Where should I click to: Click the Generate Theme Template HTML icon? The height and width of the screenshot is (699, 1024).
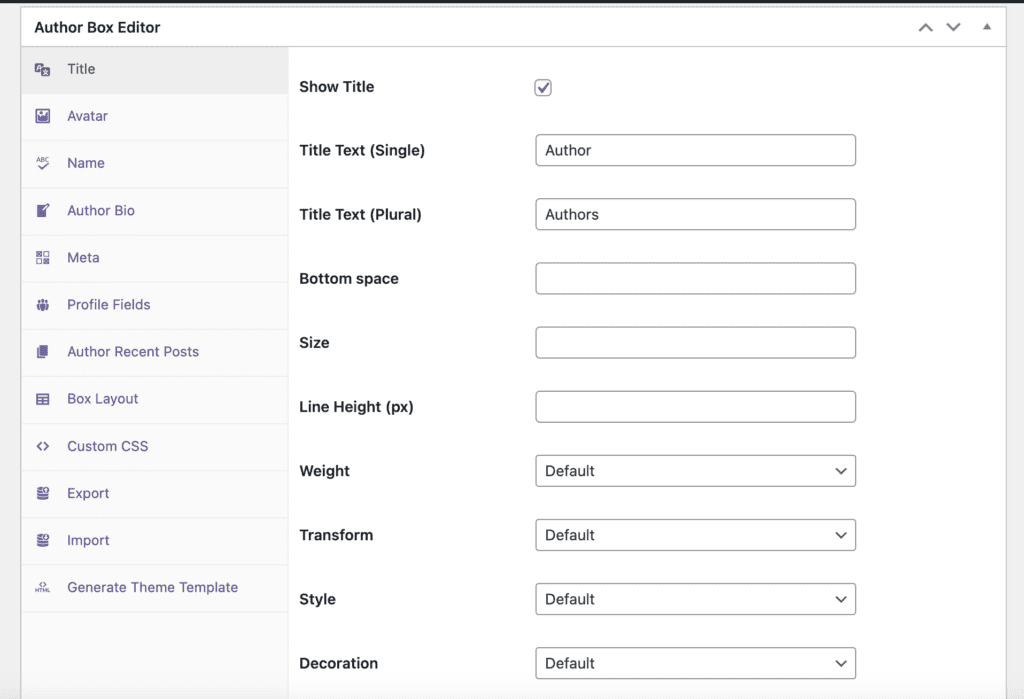pos(42,589)
